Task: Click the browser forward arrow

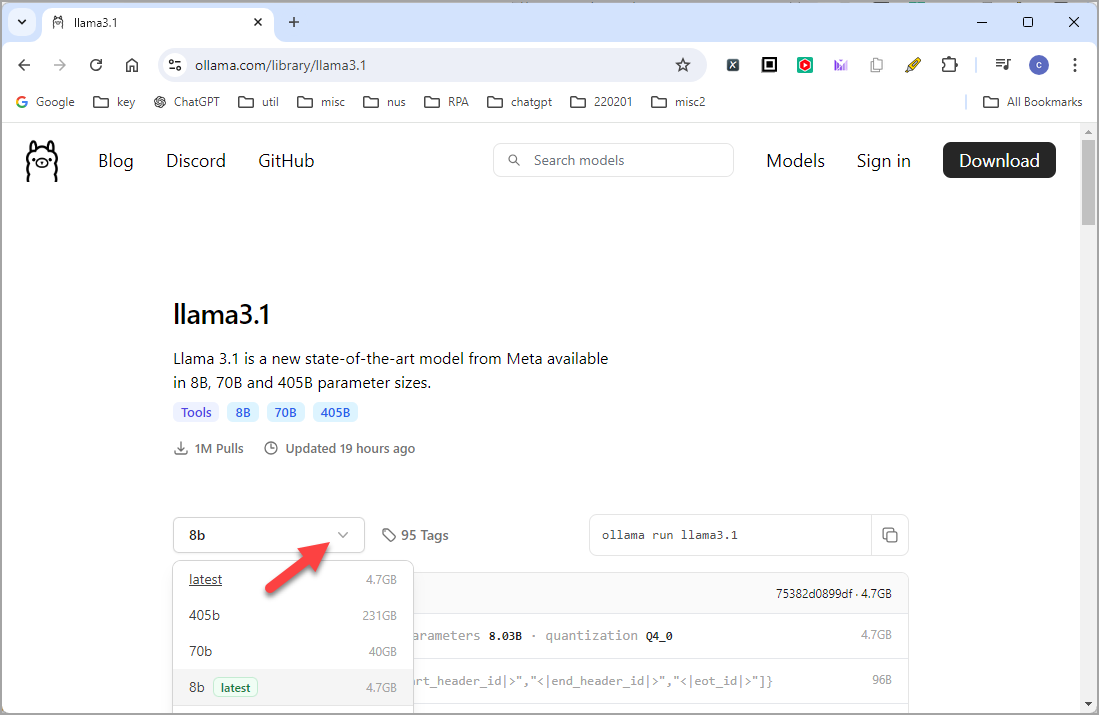Action: [x=60, y=65]
